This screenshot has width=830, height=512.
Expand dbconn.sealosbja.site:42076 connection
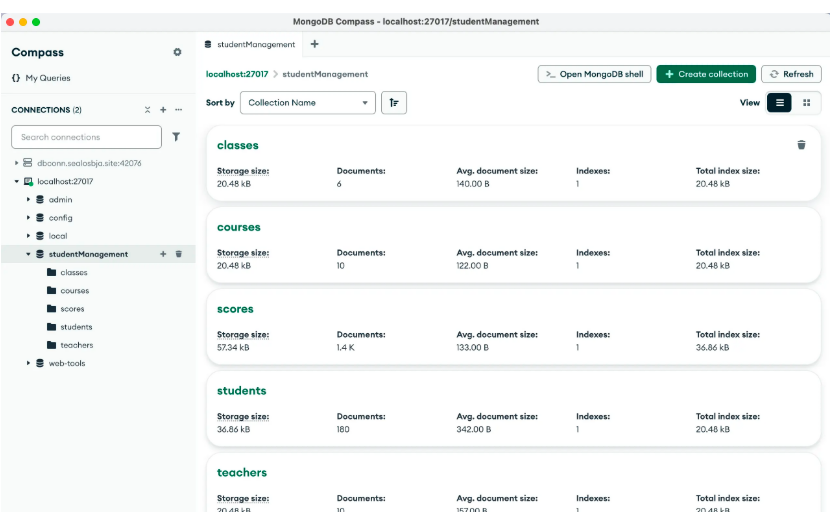coord(16,163)
